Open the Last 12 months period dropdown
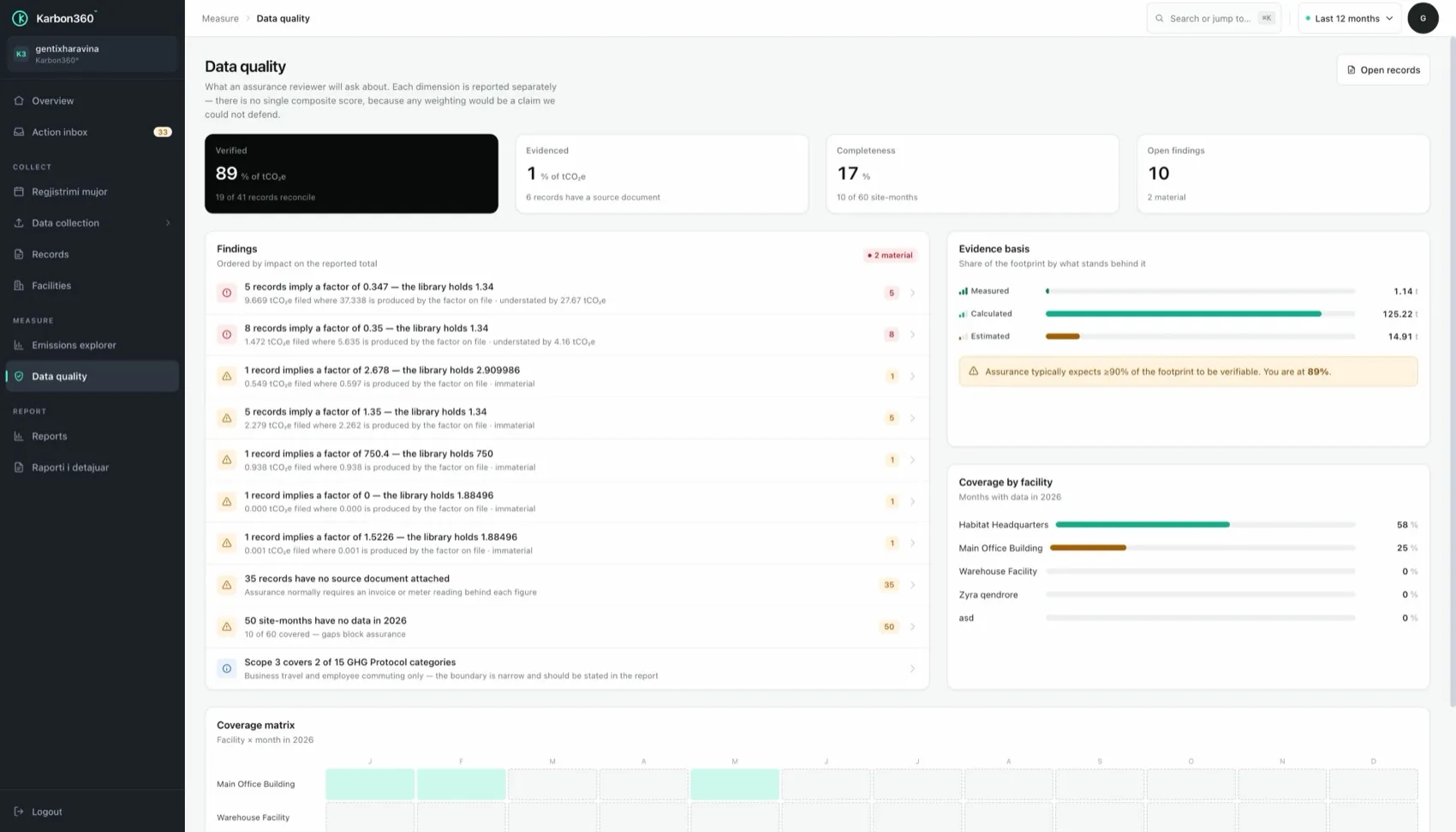1456x832 pixels. click(1349, 18)
